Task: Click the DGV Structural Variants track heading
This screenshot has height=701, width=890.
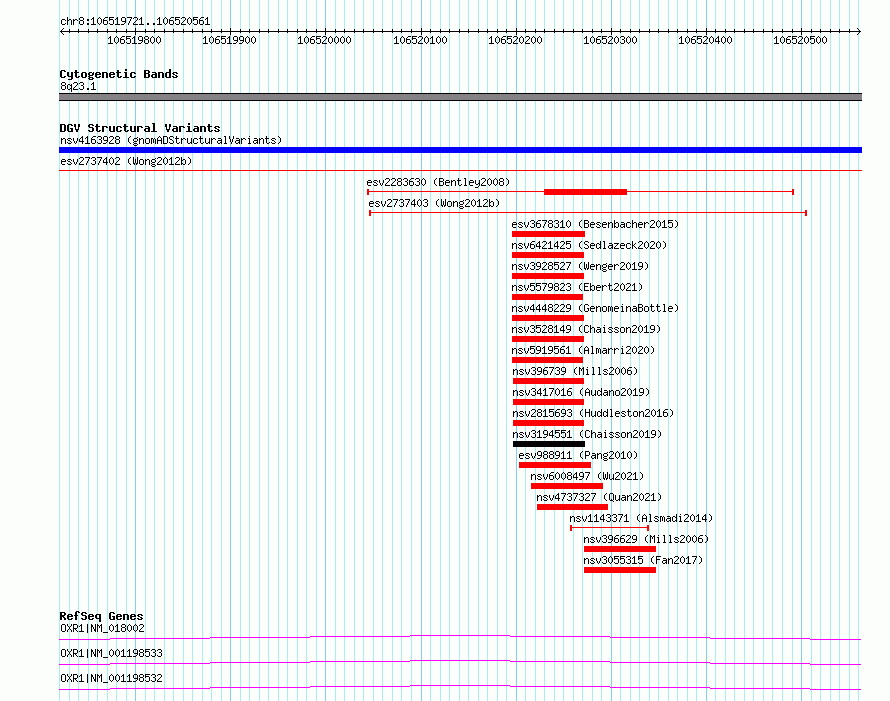Action: coord(140,128)
